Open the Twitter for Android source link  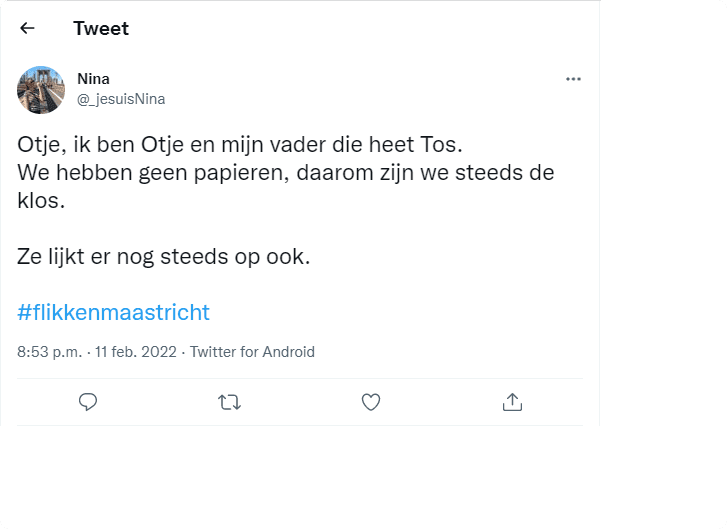click(252, 352)
